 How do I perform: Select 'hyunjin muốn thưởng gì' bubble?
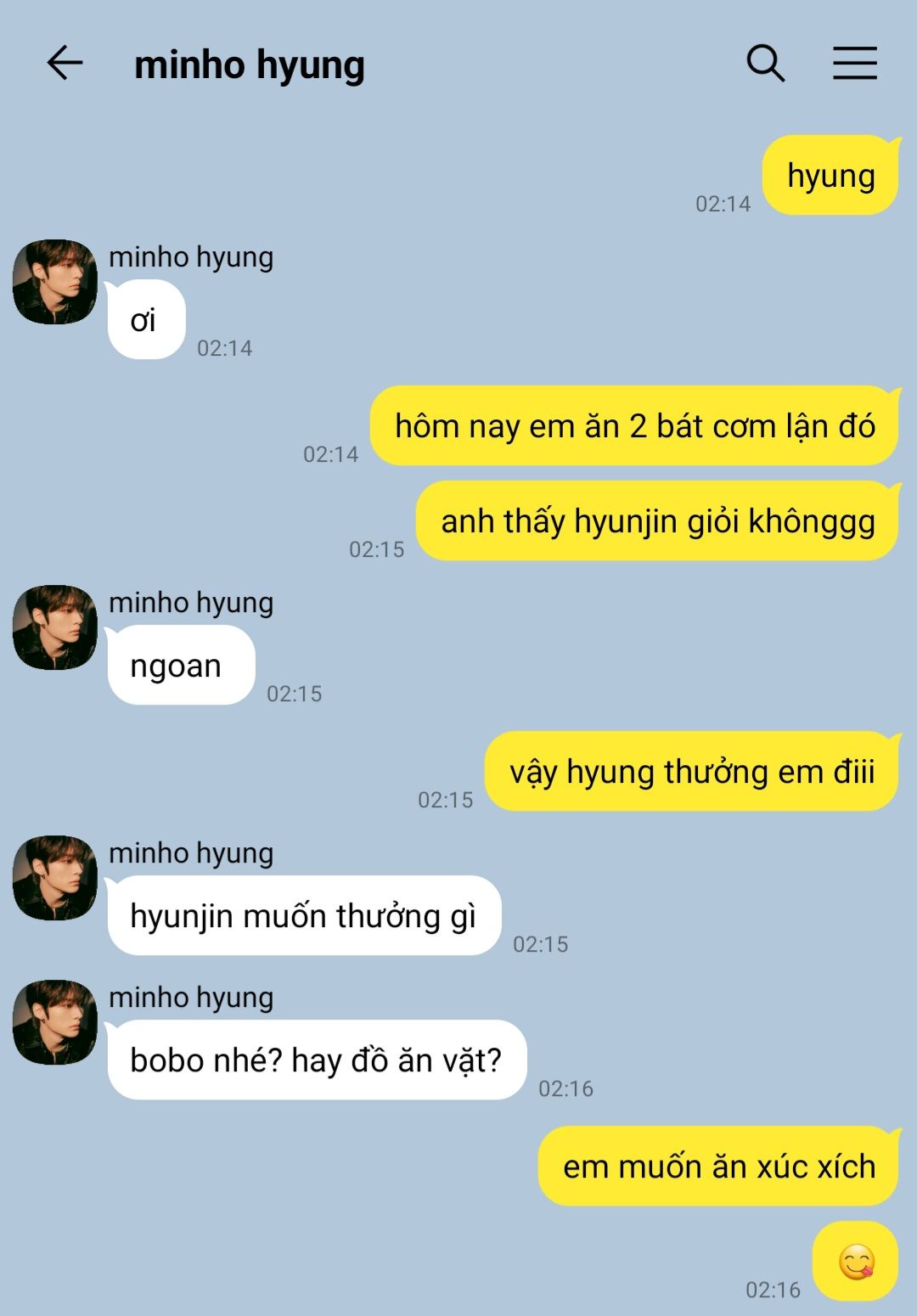tap(304, 915)
